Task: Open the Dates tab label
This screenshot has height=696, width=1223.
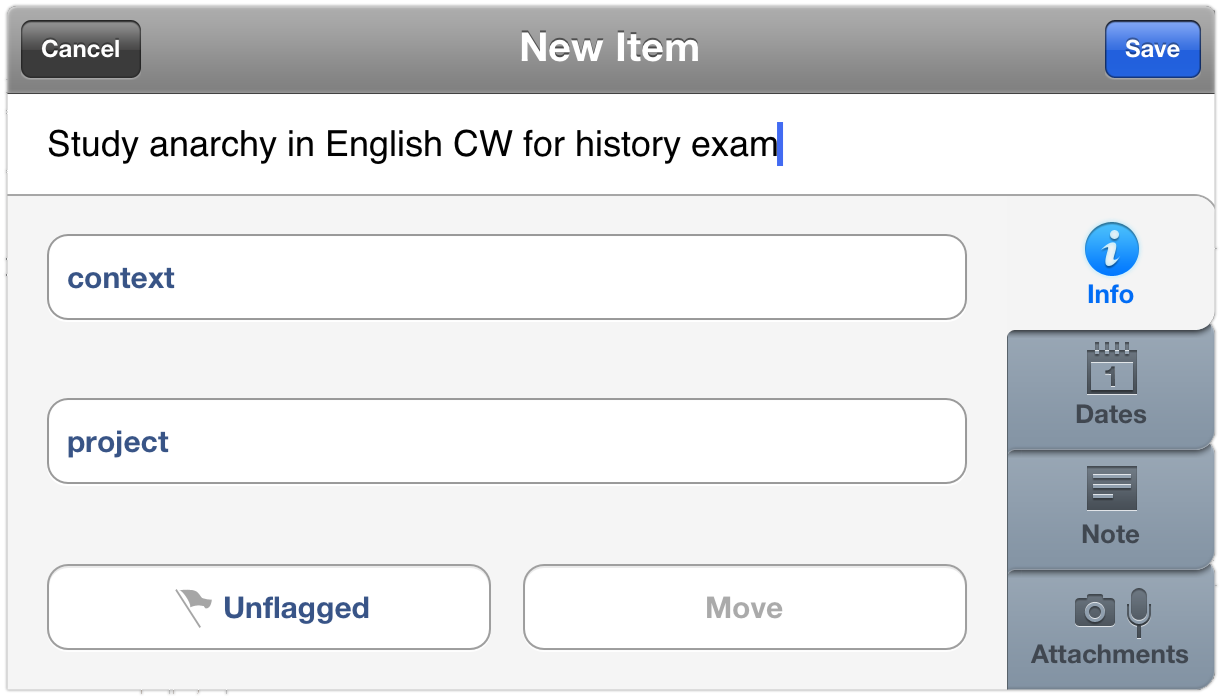Action: point(1110,414)
